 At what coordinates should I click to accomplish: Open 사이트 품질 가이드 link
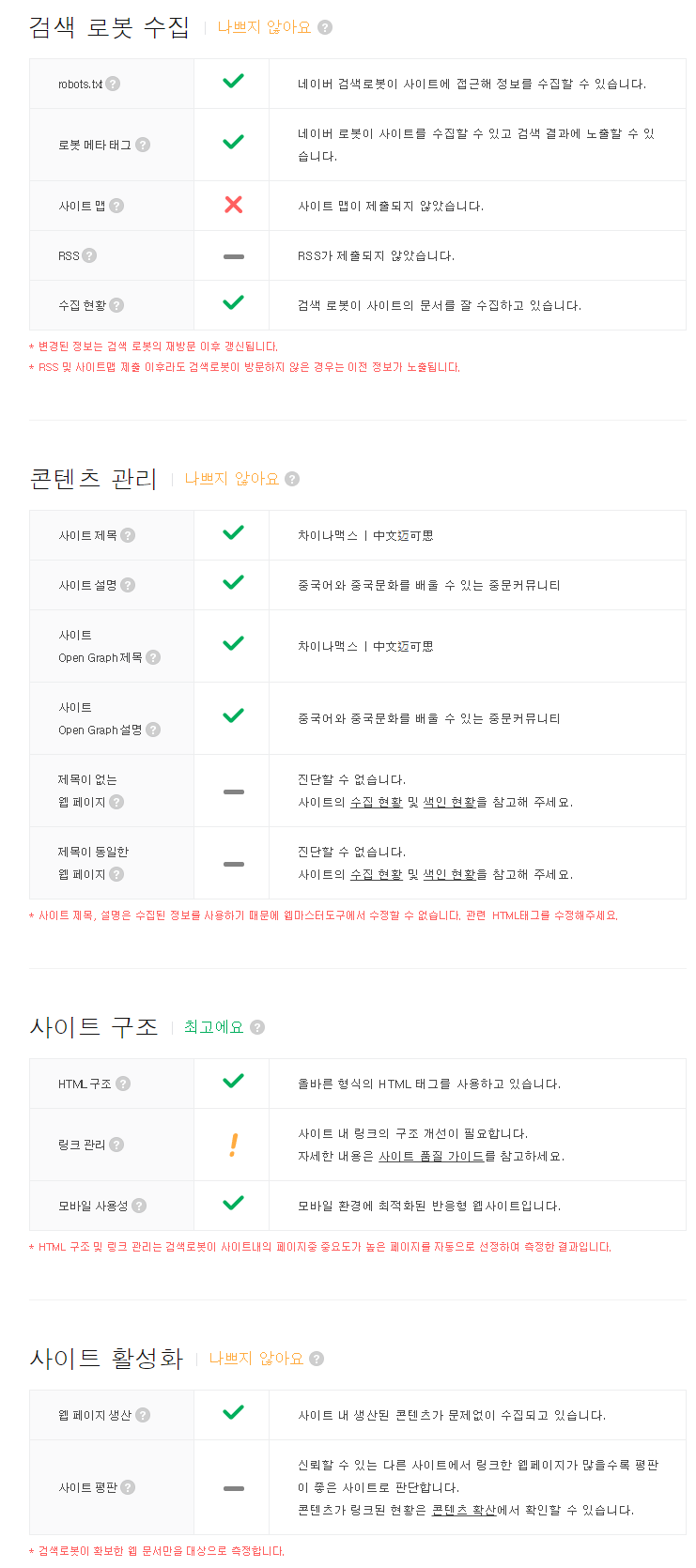pos(431,1156)
